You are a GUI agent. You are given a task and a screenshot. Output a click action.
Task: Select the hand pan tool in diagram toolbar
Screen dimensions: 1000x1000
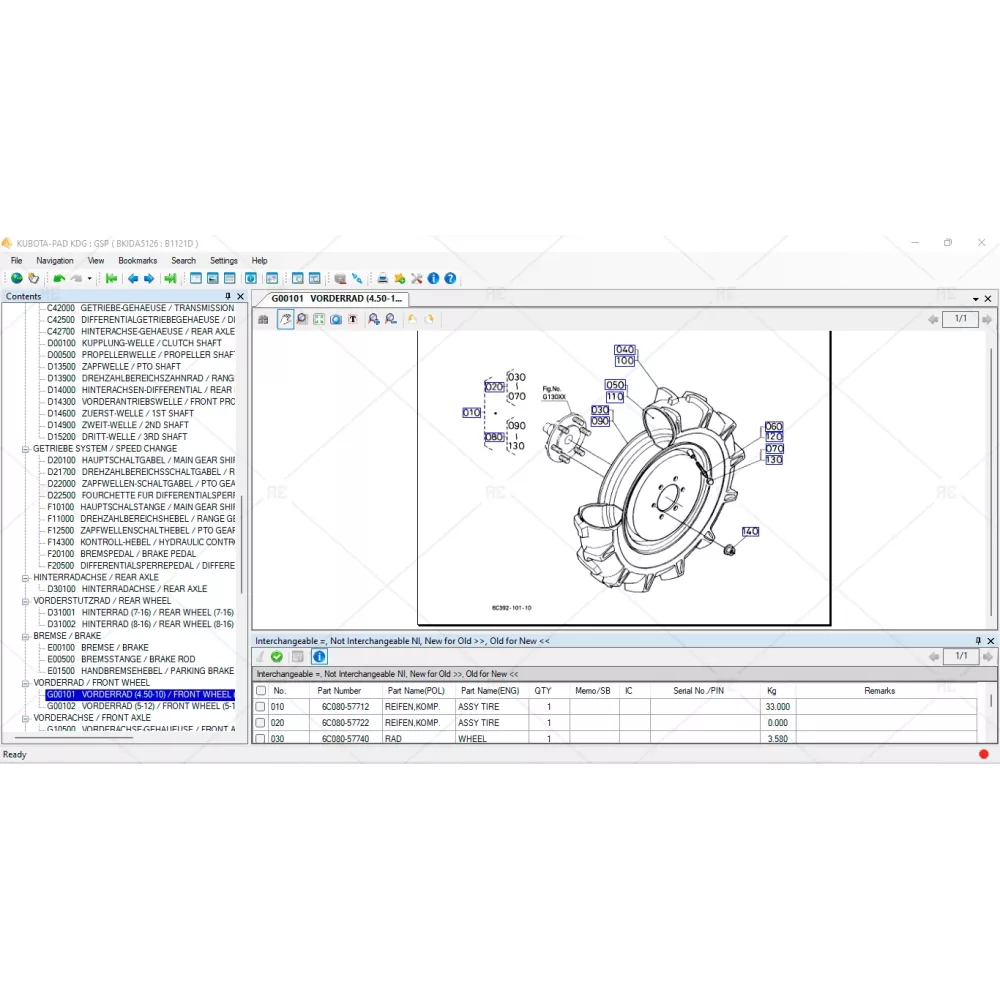tap(285, 319)
